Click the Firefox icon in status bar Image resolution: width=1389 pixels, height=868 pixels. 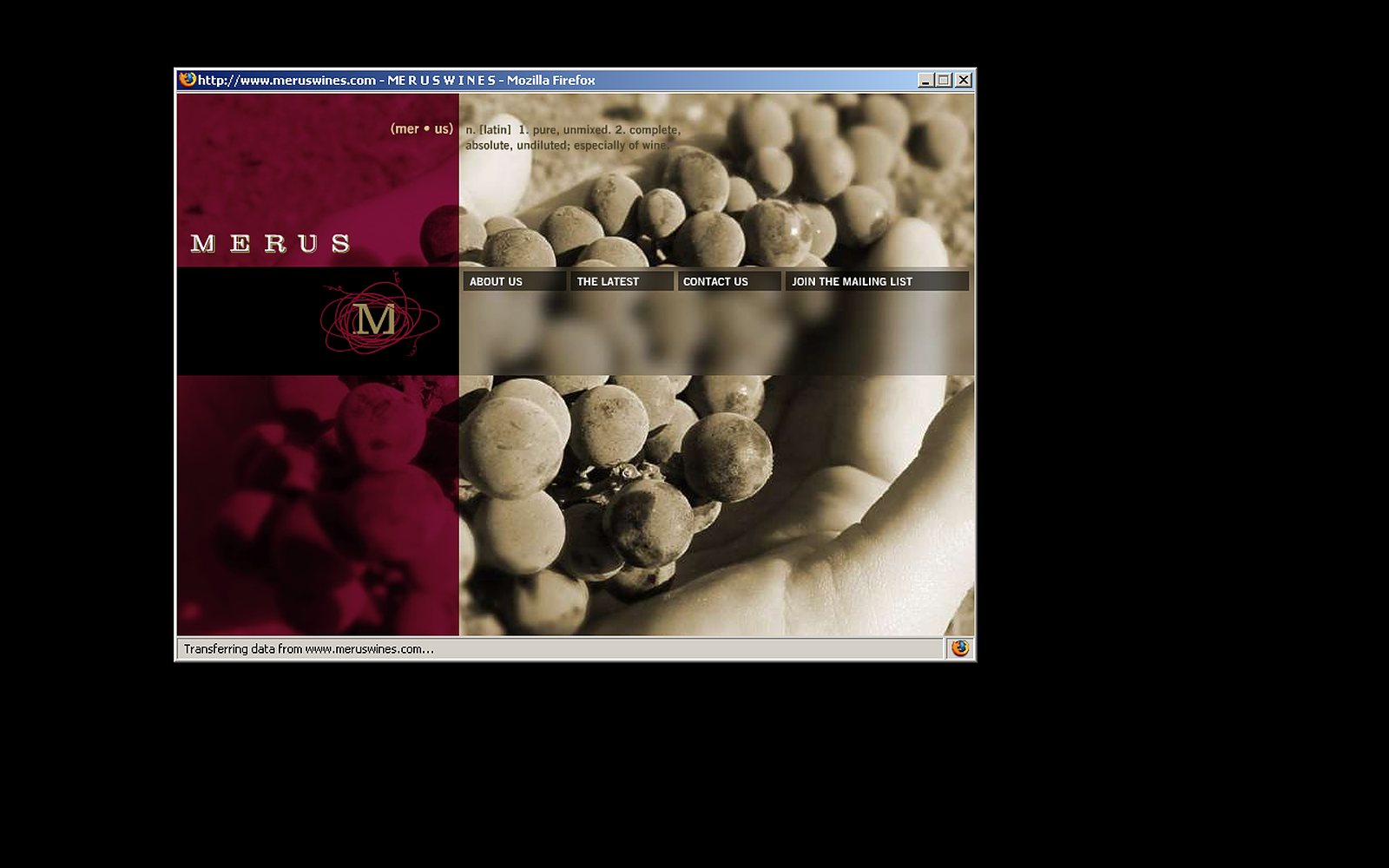tap(959, 648)
